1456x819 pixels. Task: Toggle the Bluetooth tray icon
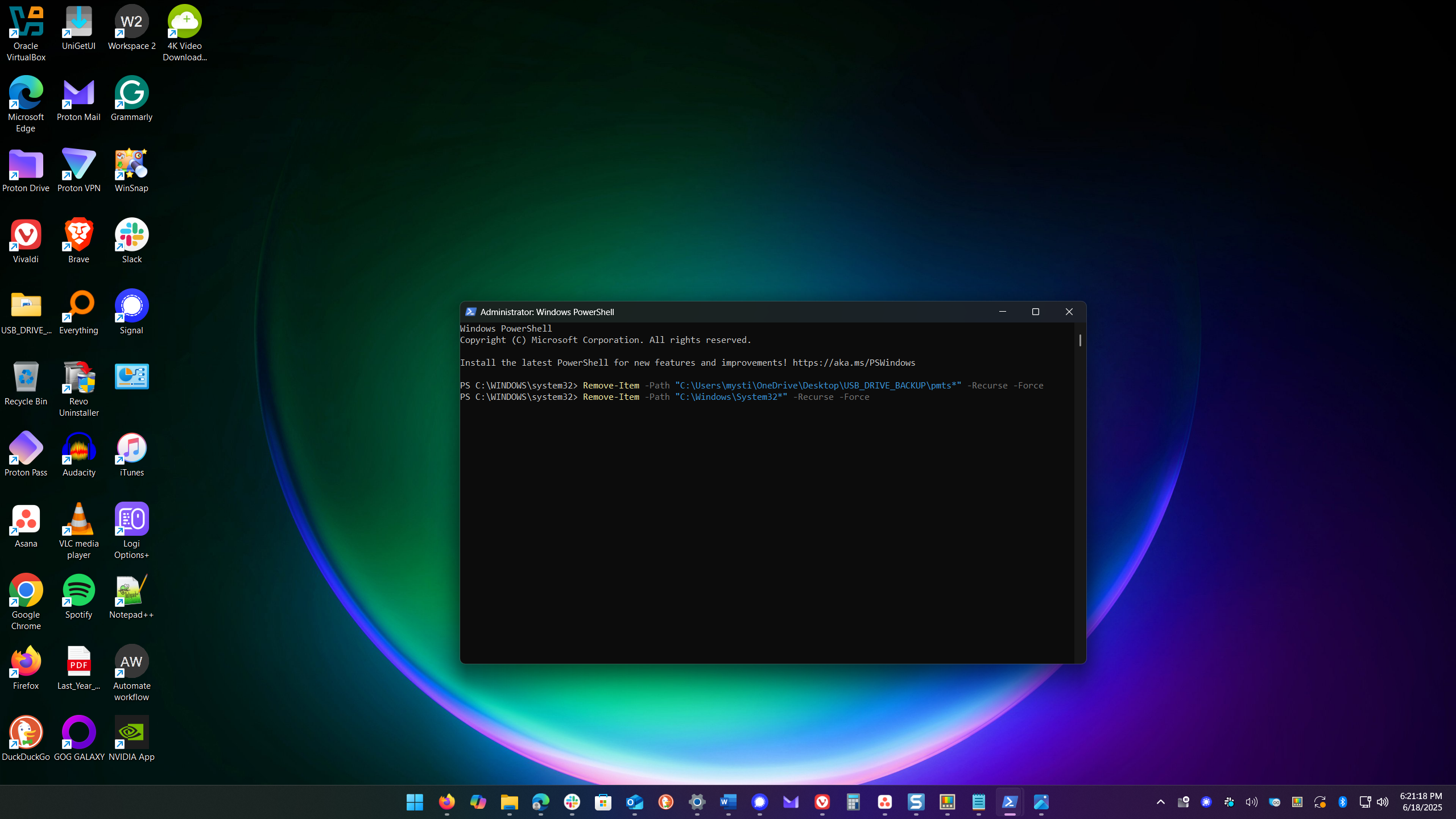coord(1342,802)
